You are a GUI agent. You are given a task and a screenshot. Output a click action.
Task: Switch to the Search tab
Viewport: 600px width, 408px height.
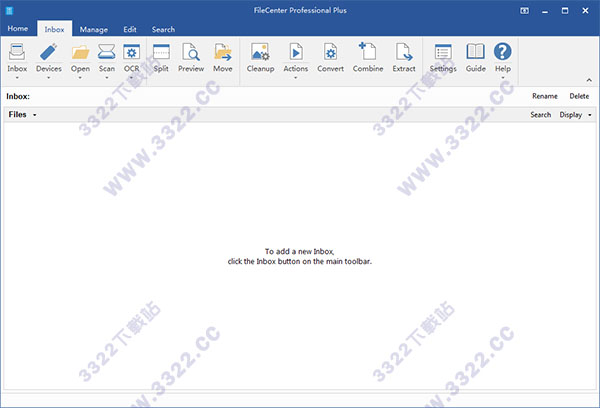[163, 29]
